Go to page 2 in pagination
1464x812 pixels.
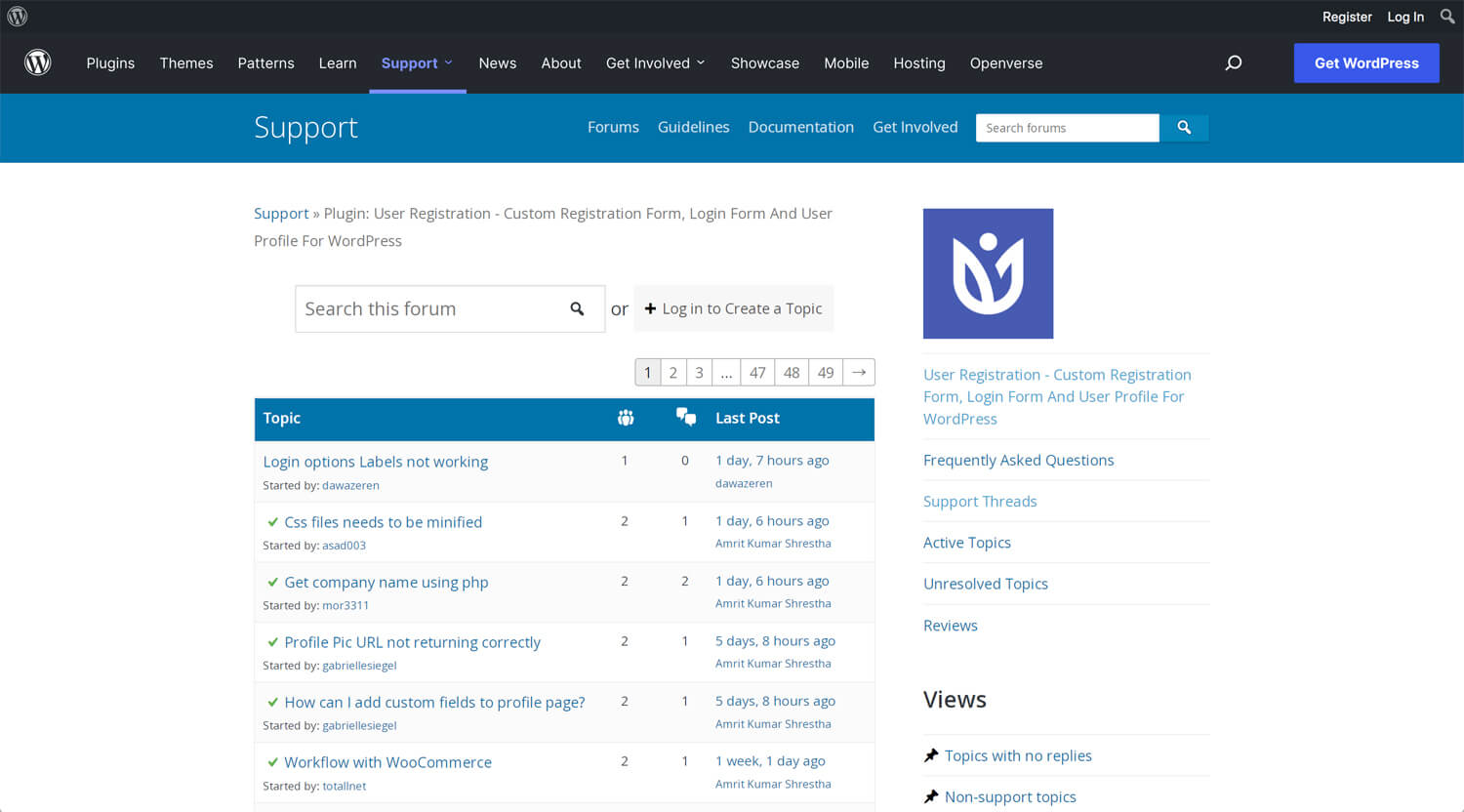(x=672, y=372)
